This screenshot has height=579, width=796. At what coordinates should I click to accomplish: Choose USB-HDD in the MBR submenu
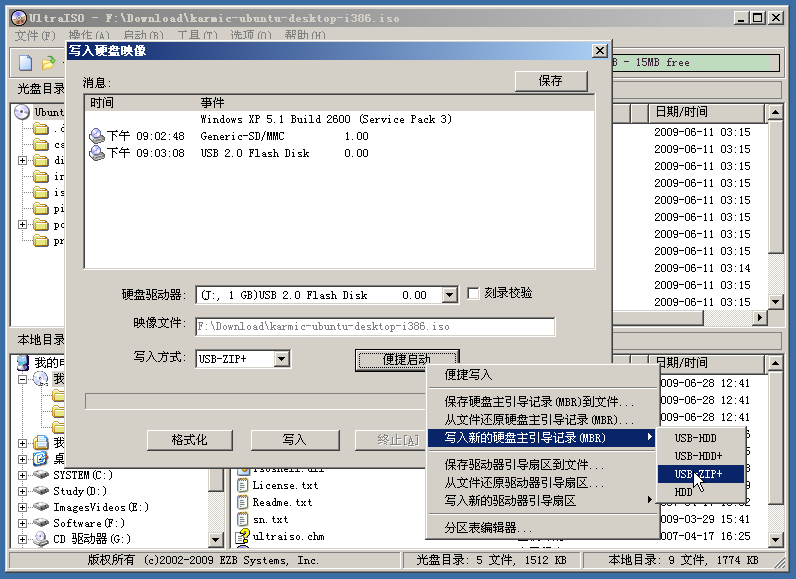[x=701, y=438]
